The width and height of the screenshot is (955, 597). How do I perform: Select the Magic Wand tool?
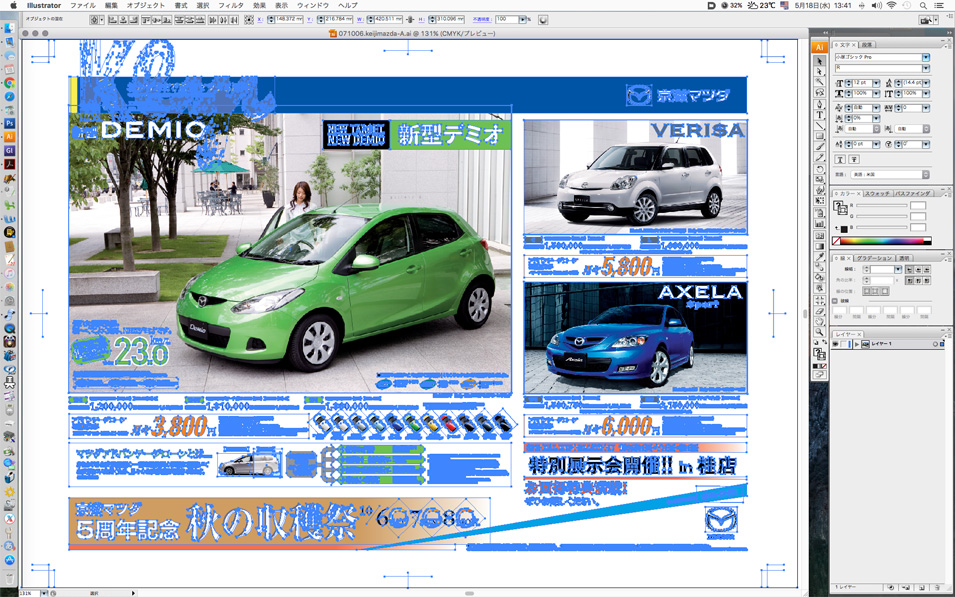[819, 82]
